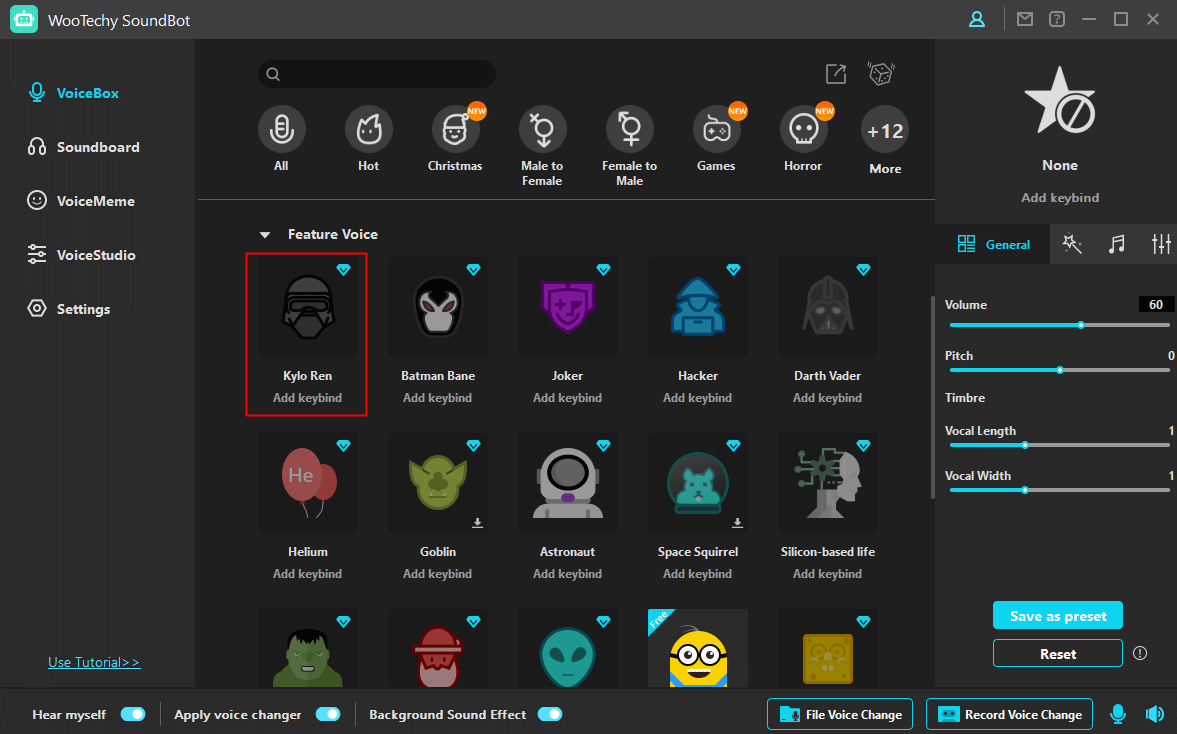Open the Use Tutorial link

[x=94, y=662]
